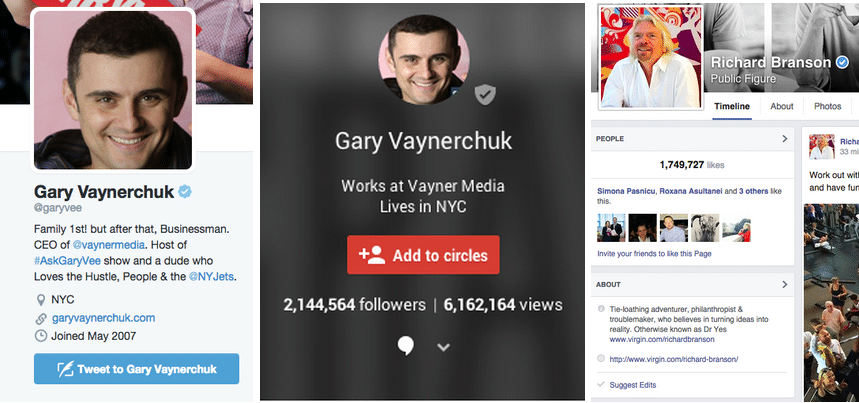Click Works at Vayner Media text

point(423,186)
